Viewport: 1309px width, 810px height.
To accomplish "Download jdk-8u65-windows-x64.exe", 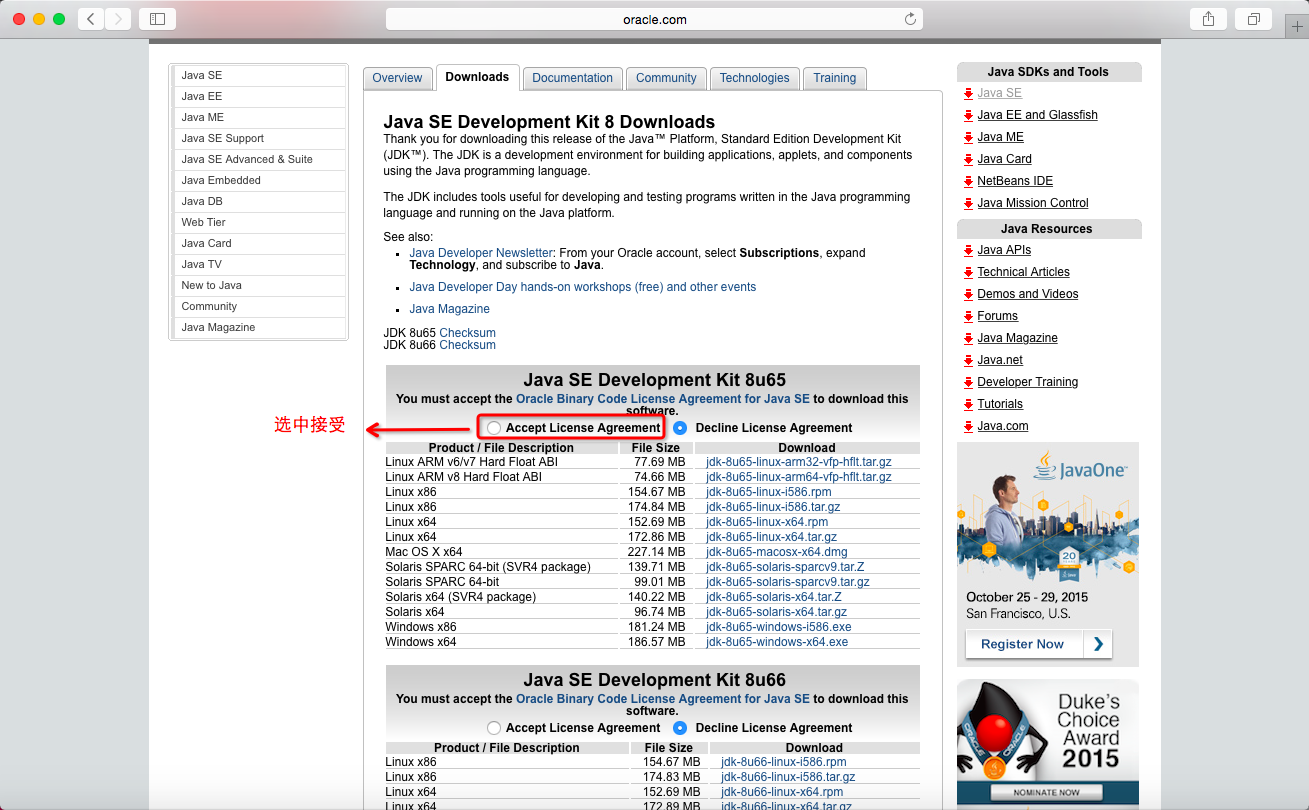I will [x=777, y=642].
